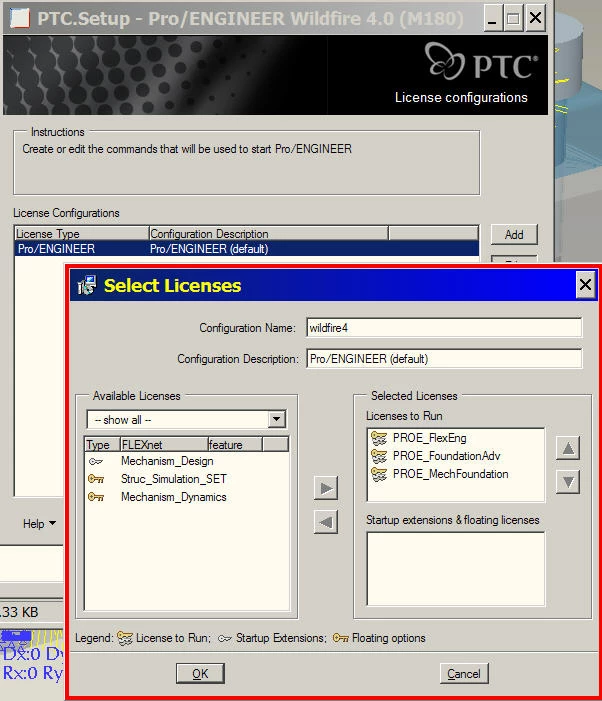
Task: Select PROE_MechFoundation in Licenses to Run
Action: 450,474
